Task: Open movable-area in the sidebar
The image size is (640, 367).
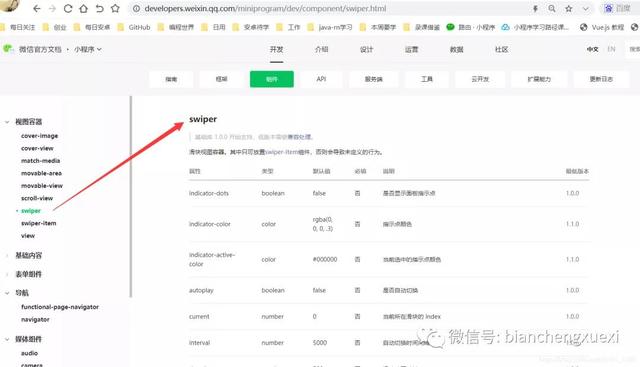Action: (41, 173)
